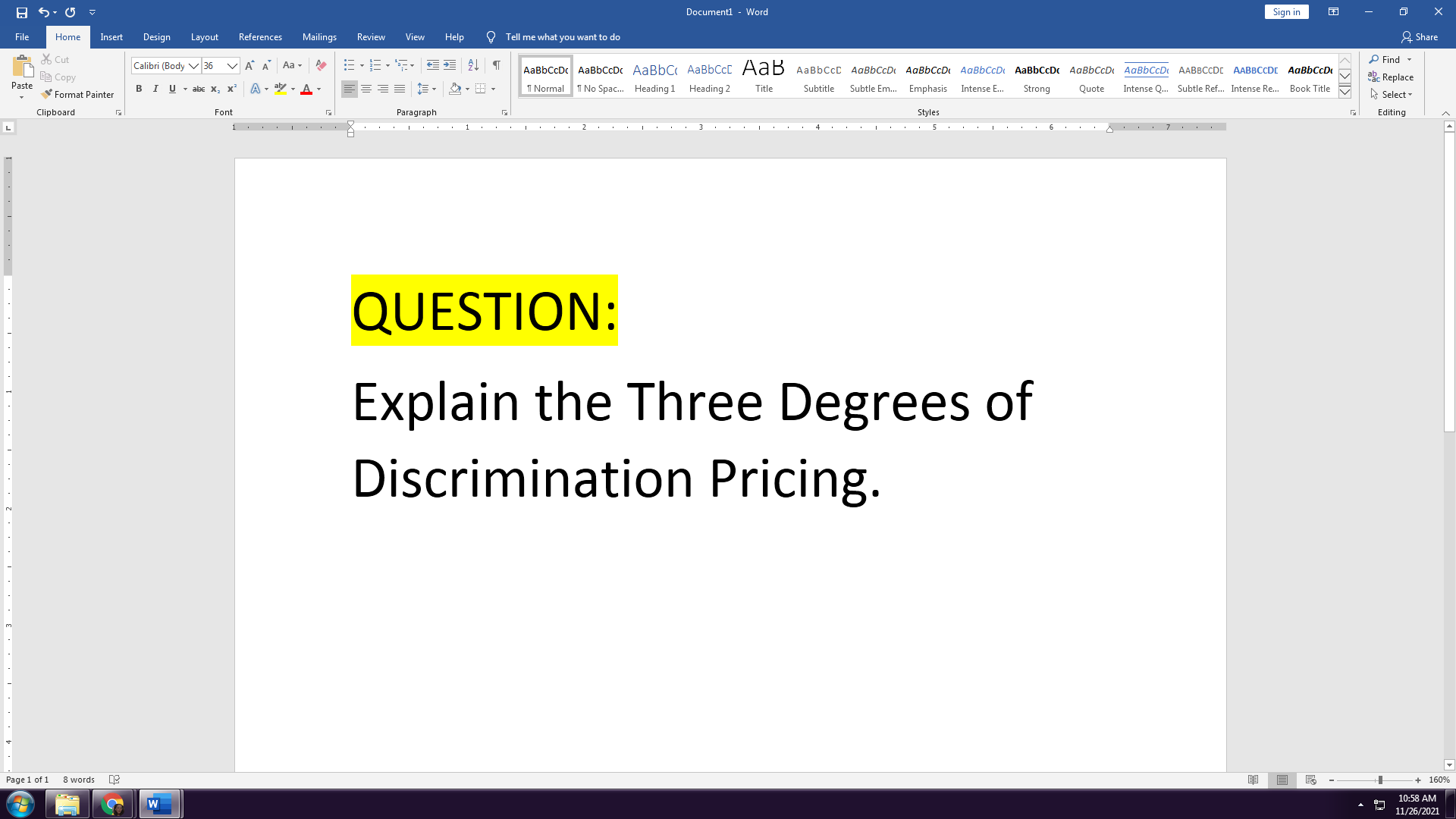Toggle Bold formatting
Screen dimensions: 1456x819
139,89
